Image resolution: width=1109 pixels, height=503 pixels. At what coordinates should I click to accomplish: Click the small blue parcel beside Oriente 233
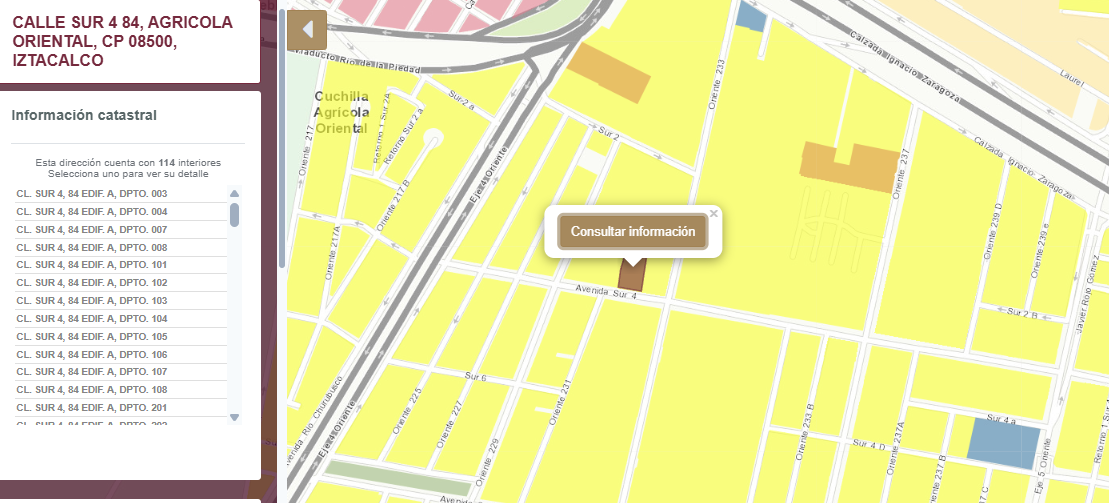click(x=750, y=16)
